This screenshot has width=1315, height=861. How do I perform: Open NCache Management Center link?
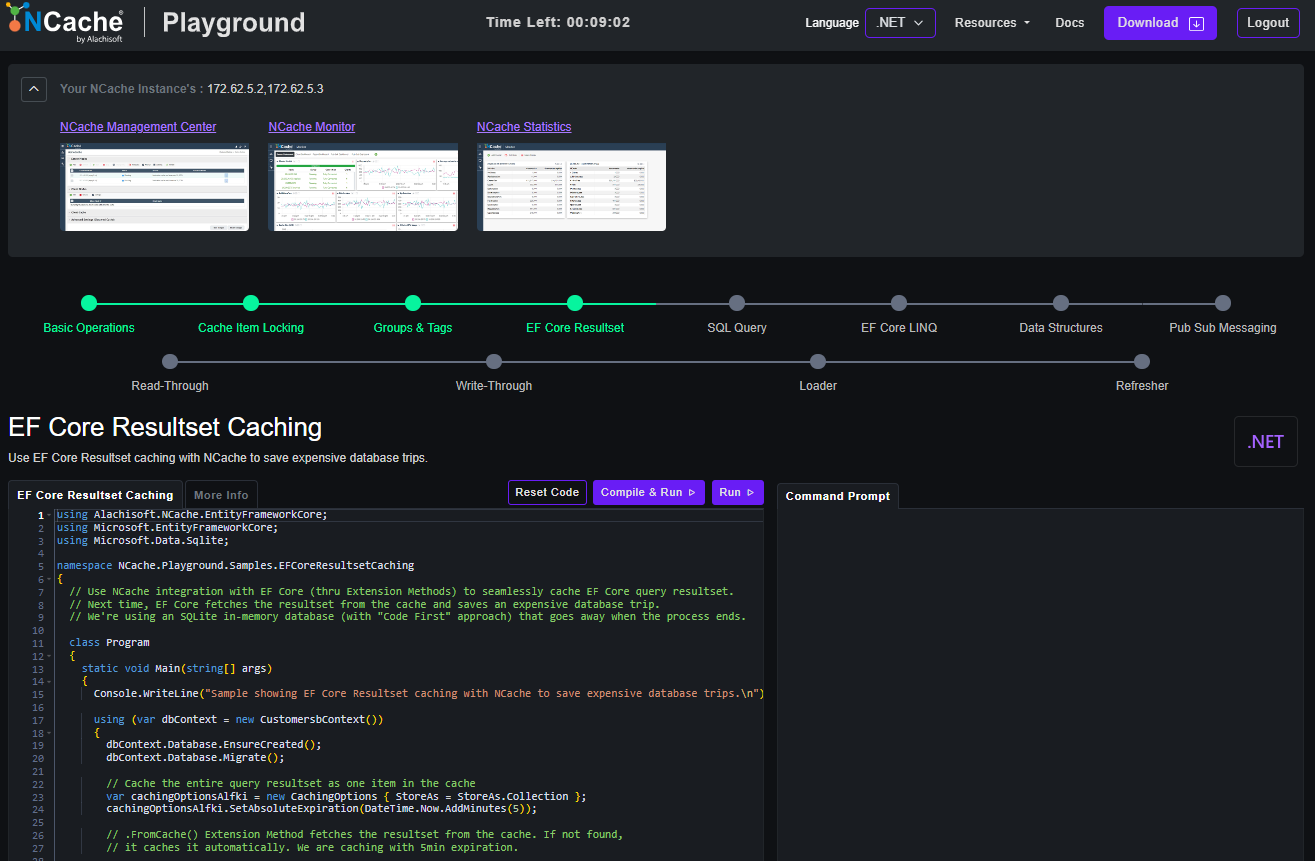pyautogui.click(x=138, y=127)
